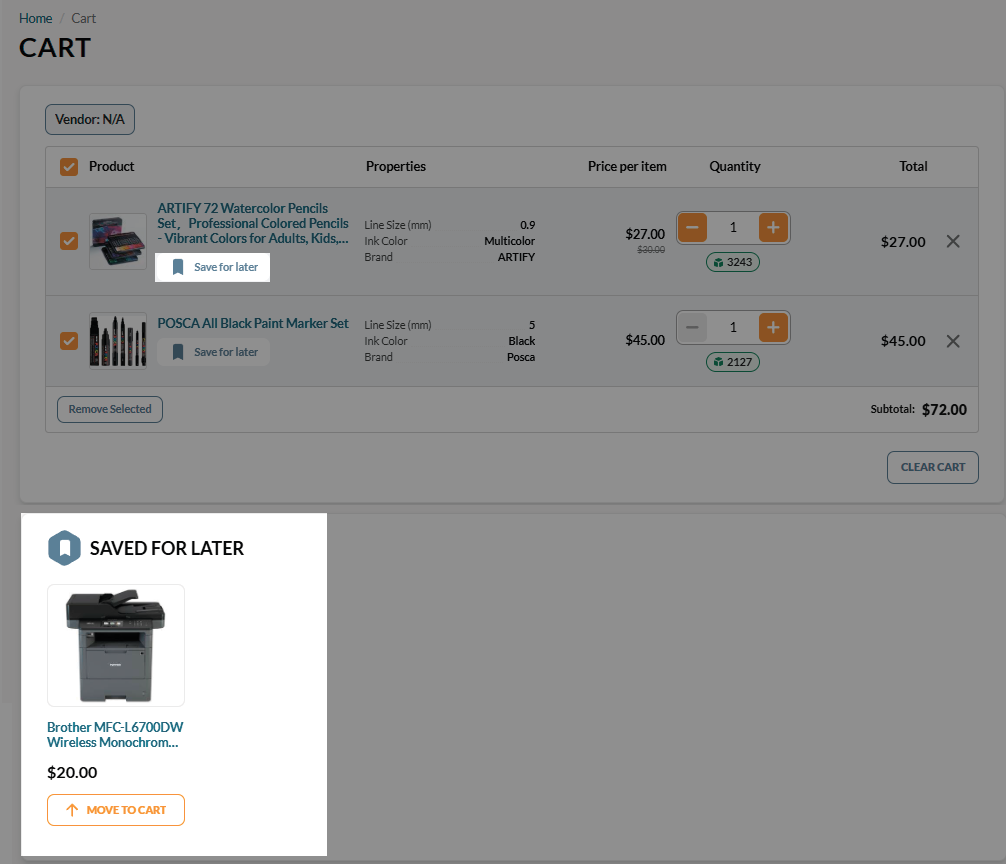This screenshot has width=1006, height=864.
Task: Click Properties column header
Action: 396,167
